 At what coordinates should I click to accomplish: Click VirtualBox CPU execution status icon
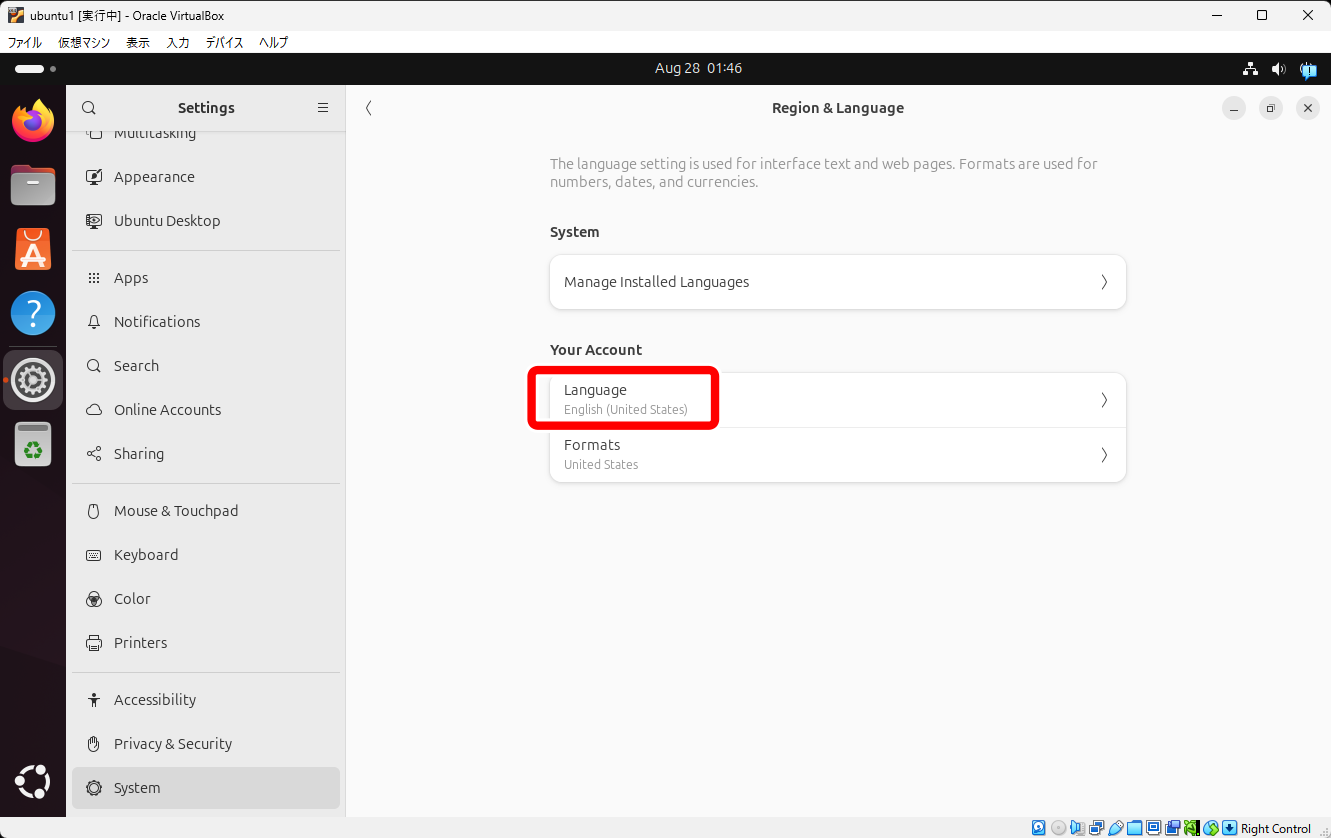[1192, 828]
